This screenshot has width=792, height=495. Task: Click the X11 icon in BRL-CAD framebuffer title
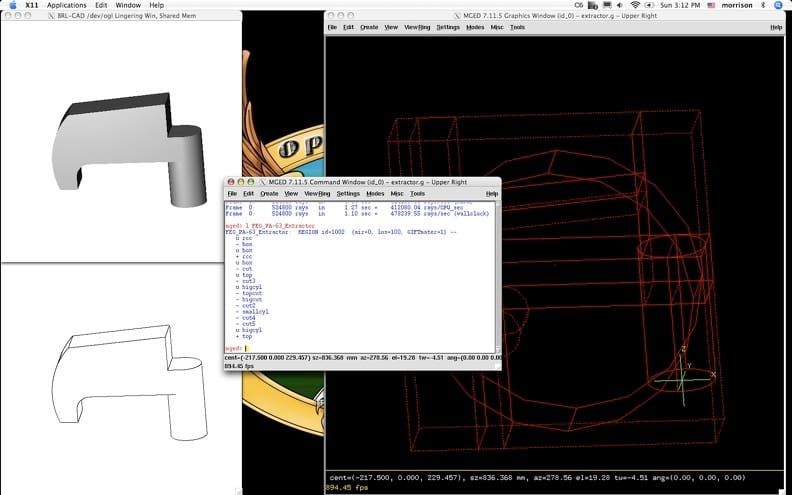point(51,16)
